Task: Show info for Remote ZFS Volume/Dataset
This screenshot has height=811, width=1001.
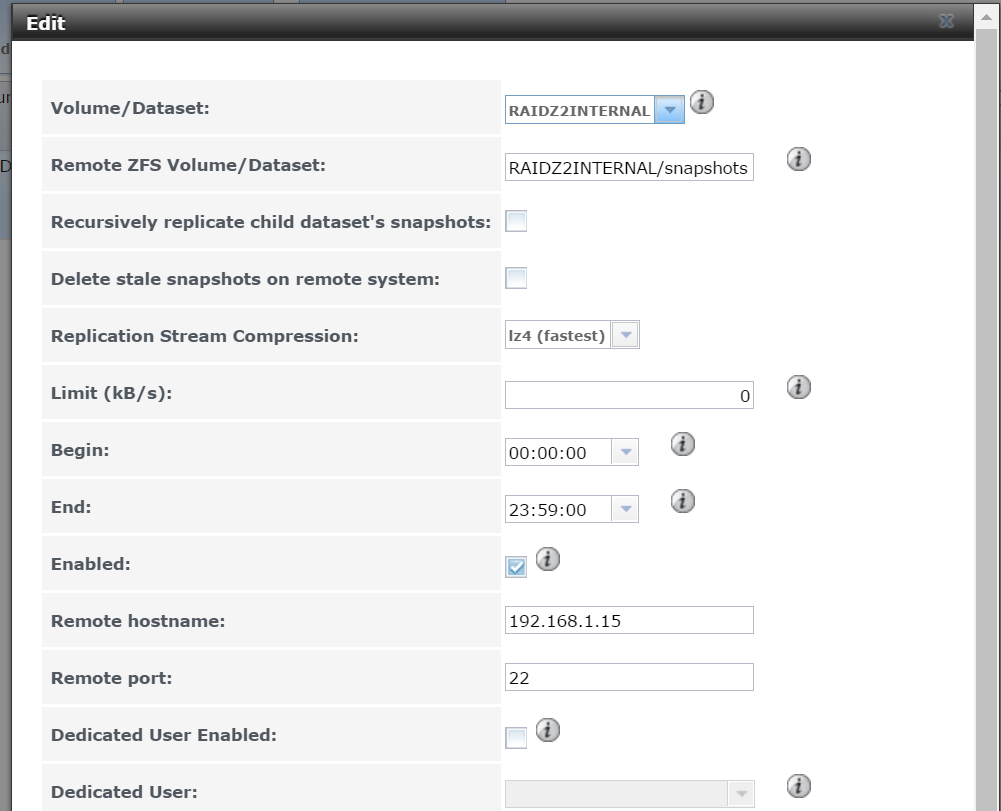Action: (x=799, y=159)
